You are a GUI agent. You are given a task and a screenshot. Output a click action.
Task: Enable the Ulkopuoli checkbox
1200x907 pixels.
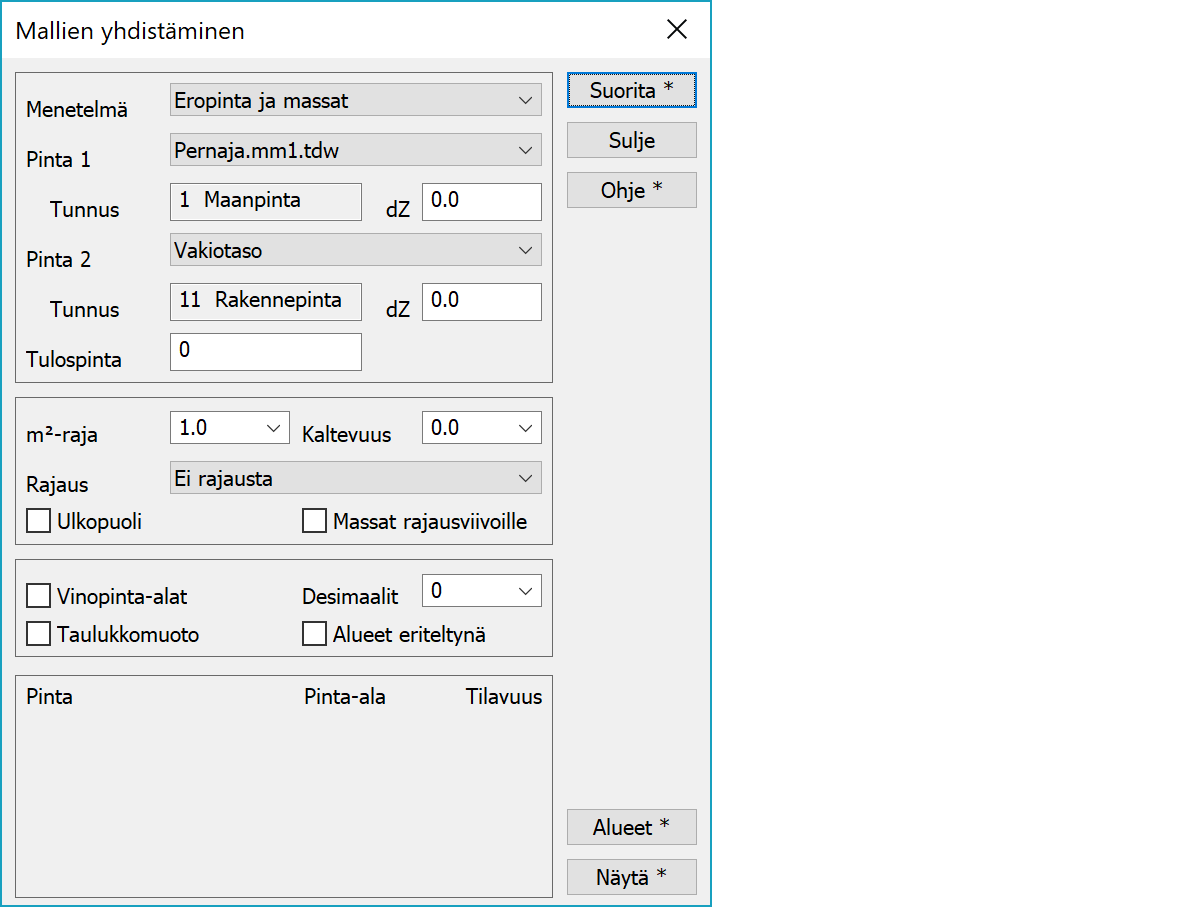[x=39, y=522]
